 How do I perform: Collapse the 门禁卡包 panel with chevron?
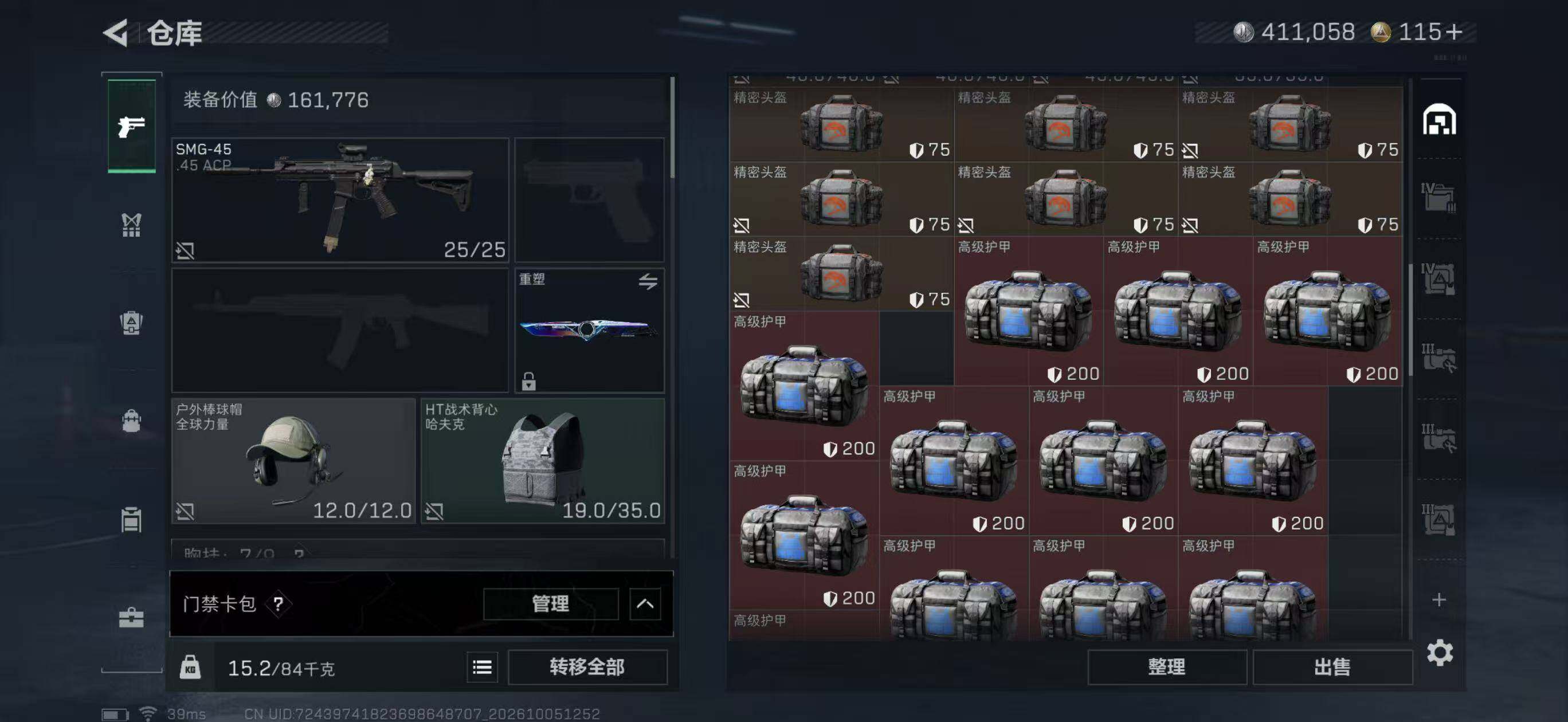pos(645,604)
